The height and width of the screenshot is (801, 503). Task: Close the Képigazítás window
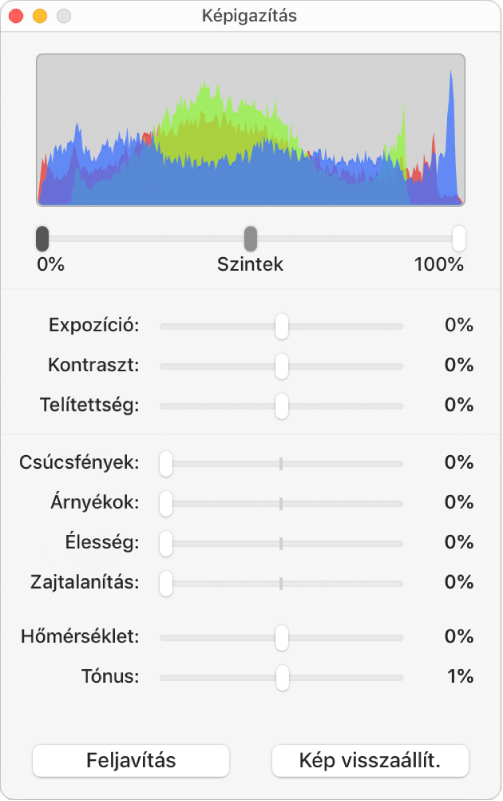[16, 16]
